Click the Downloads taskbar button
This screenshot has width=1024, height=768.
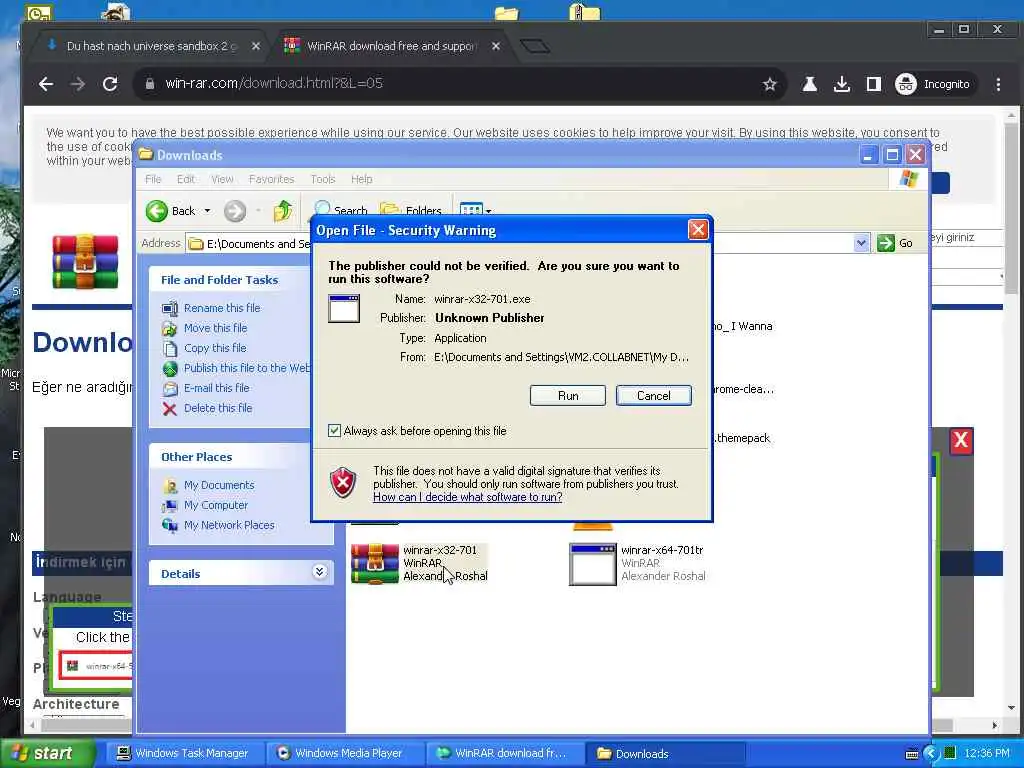point(666,753)
